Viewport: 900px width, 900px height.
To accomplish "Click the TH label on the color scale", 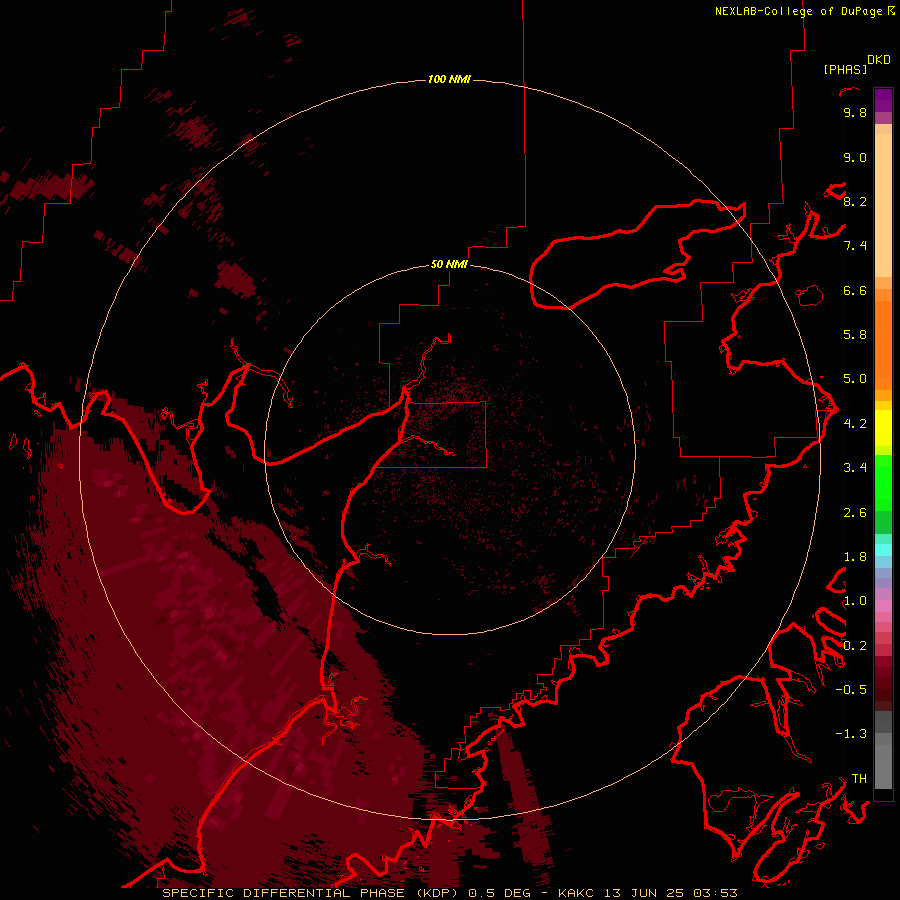I will click(x=859, y=779).
